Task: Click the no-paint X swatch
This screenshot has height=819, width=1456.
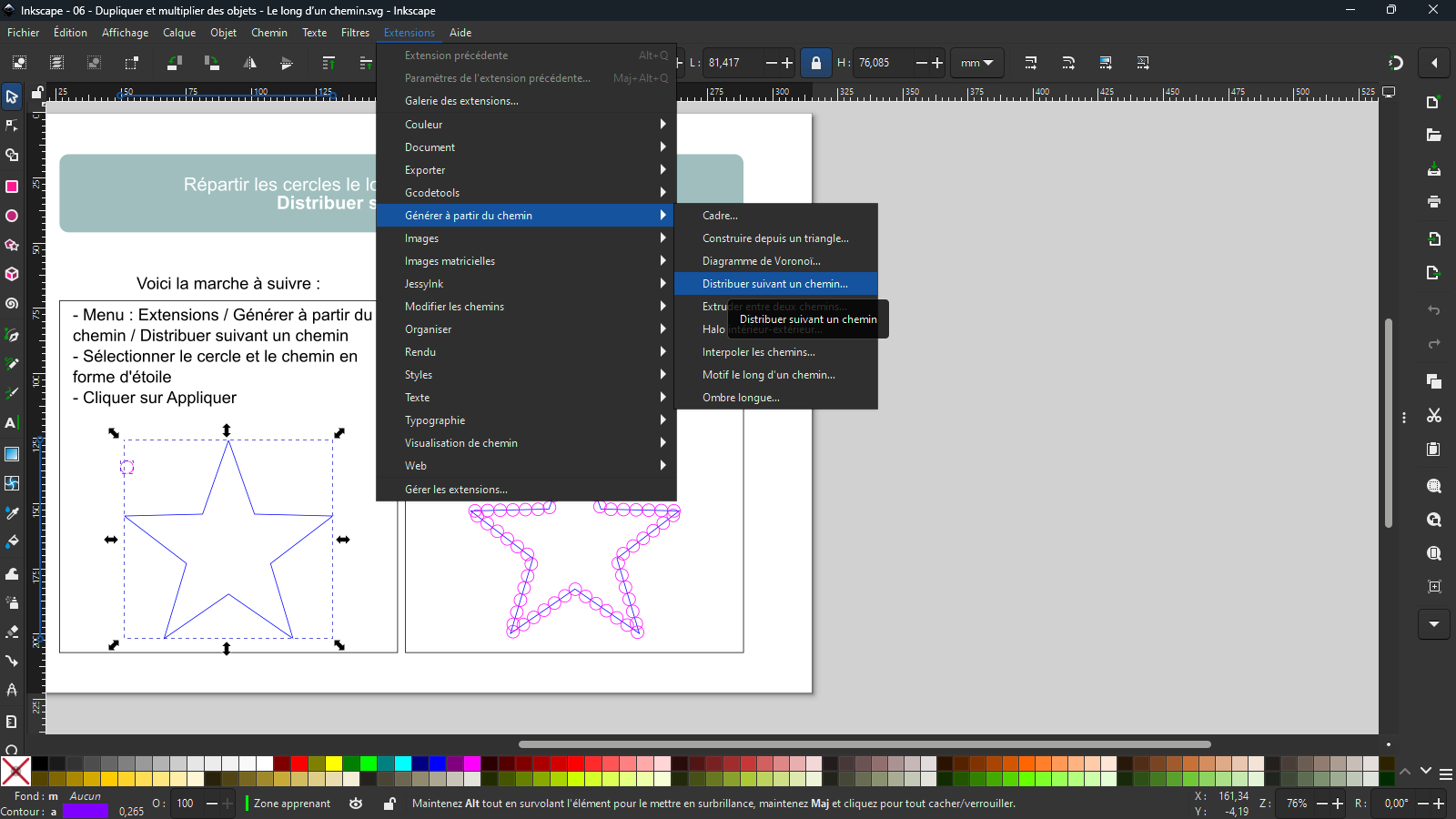Action: pyautogui.click(x=15, y=771)
